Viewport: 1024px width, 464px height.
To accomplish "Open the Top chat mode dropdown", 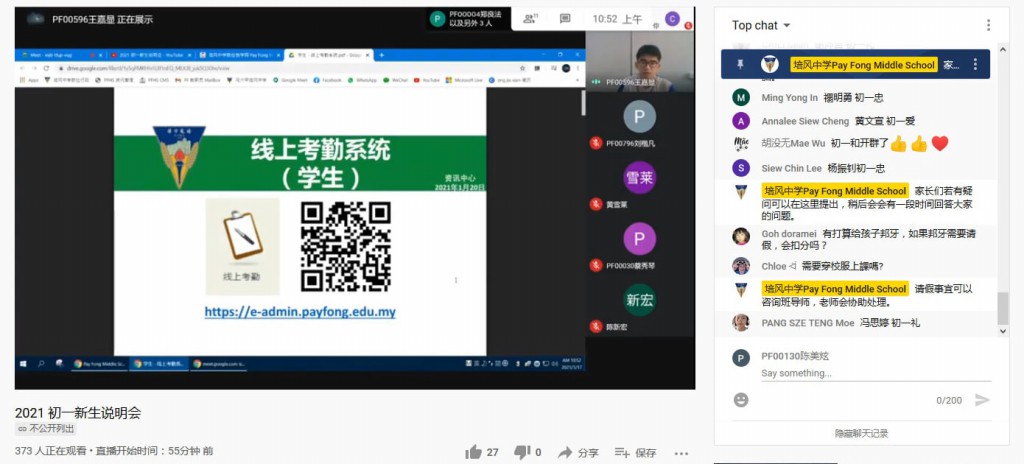I will 761,25.
